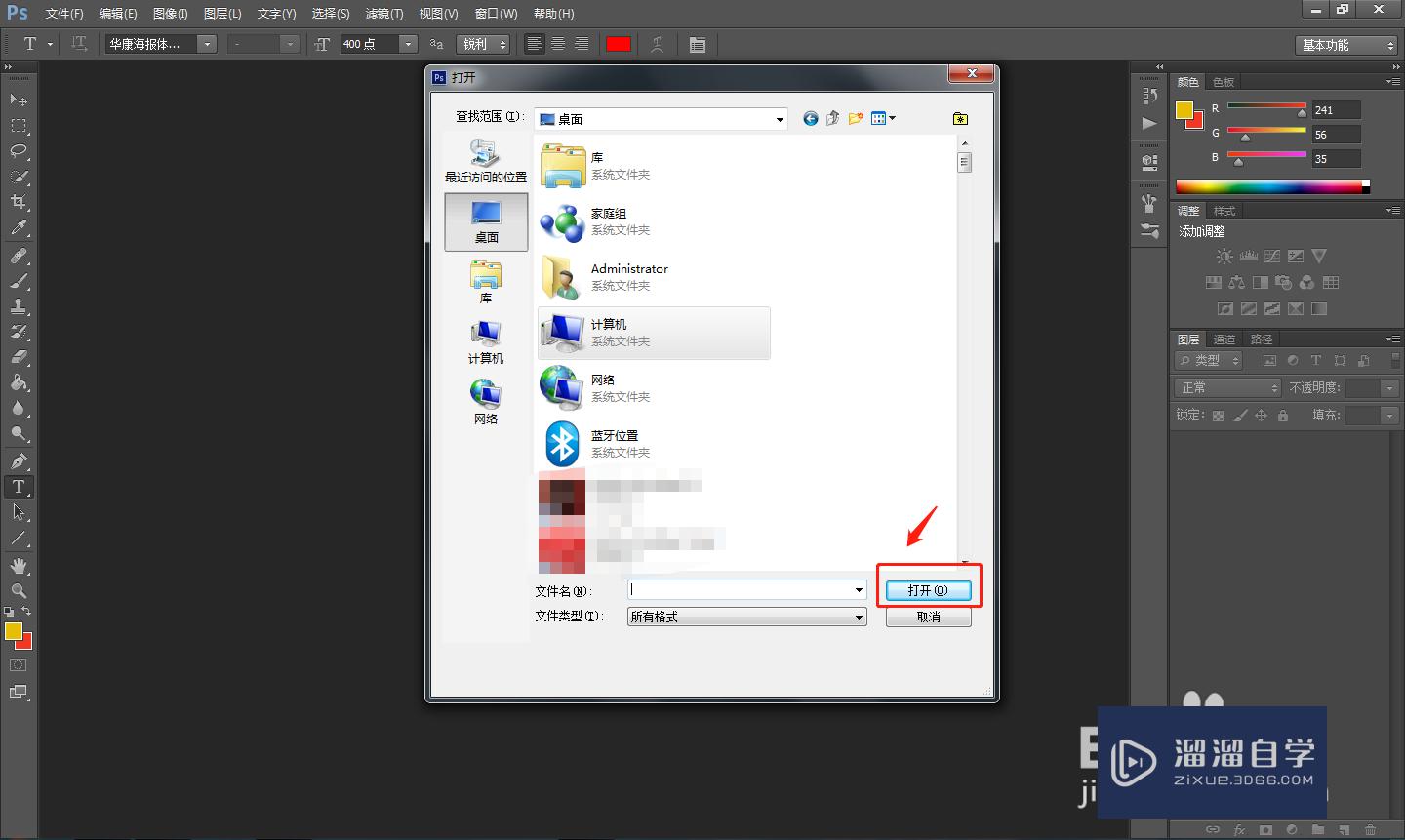Screen dimensions: 1405x840
Task: Select the Move tool in the toolbar
Action: pyautogui.click(x=19, y=99)
